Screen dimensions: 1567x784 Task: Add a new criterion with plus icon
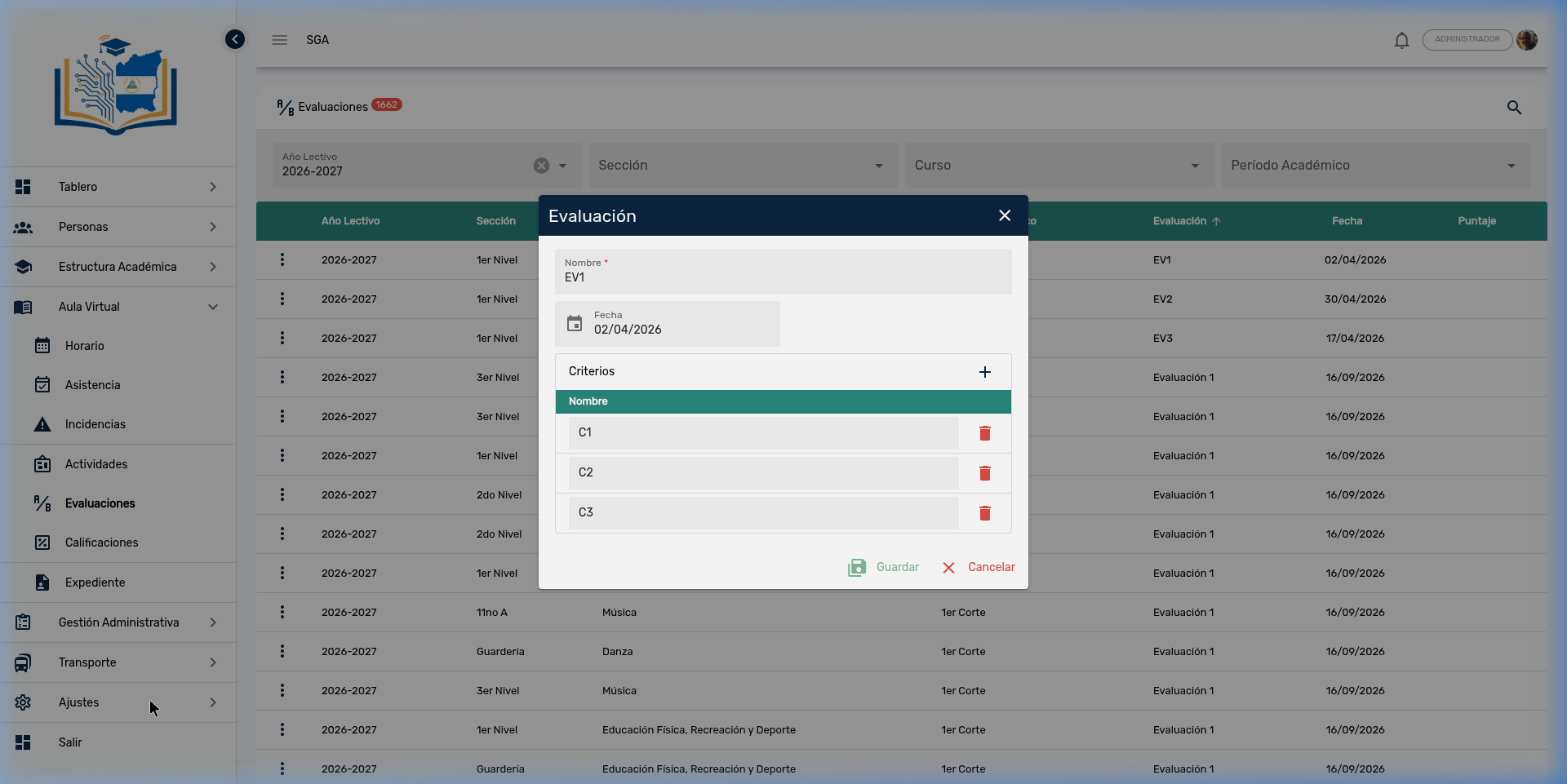click(984, 372)
